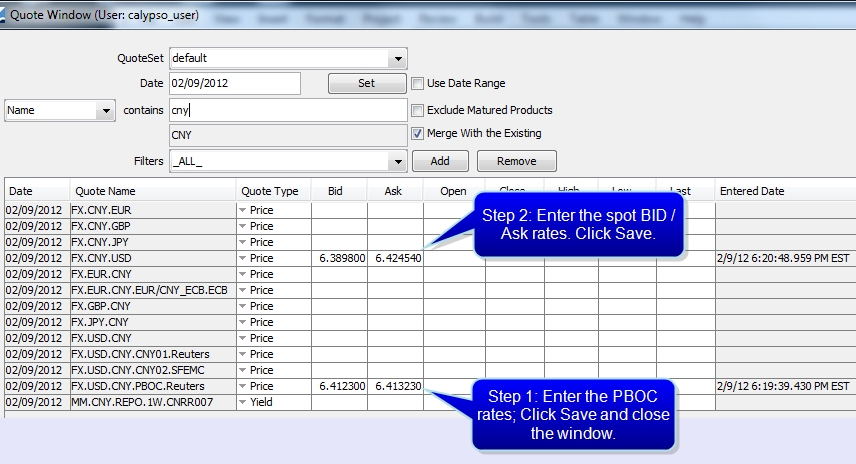856x464 pixels.
Task: Click the Open column header
Action: [x=453, y=191]
